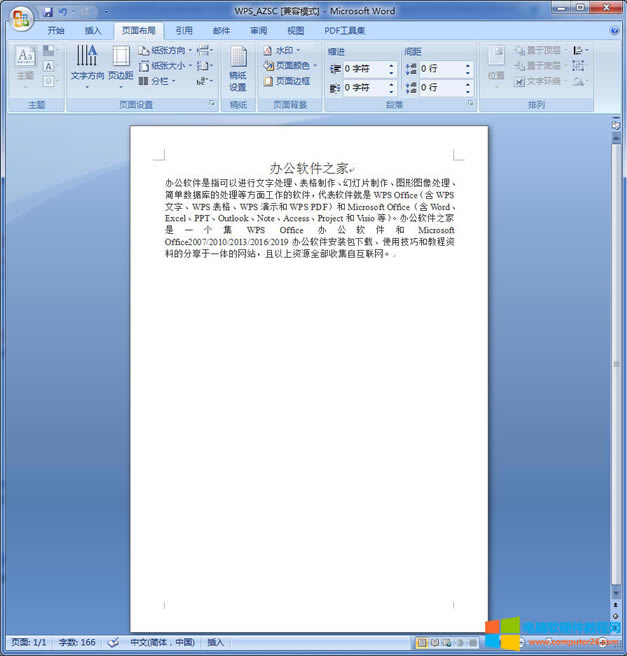Open the 文字环绕 text wrapping menu
The height and width of the screenshot is (656, 627).
click(540, 81)
